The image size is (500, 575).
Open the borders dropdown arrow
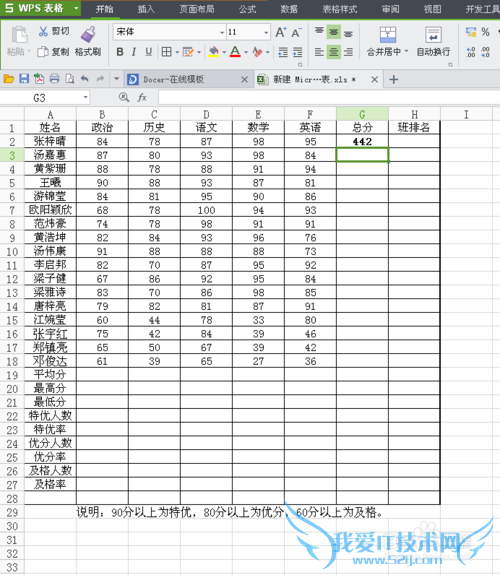point(177,52)
